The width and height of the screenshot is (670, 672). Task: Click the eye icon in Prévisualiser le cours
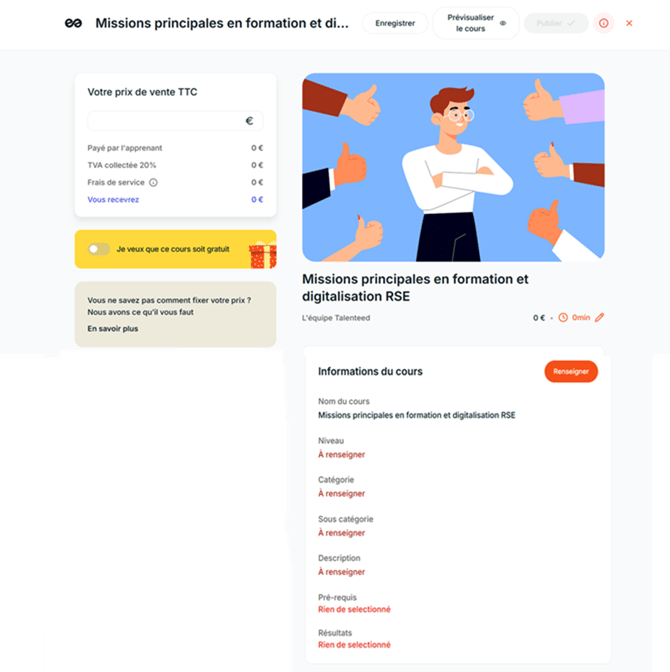click(503, 23)
